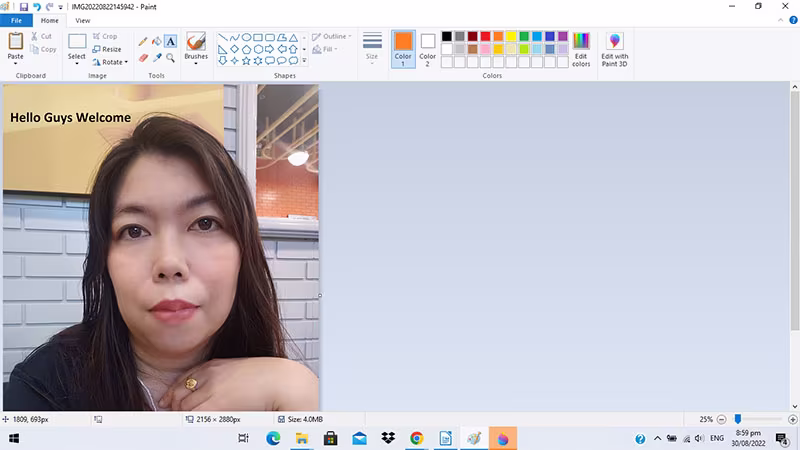Screen dimensions: 800x450
Task: Pick the purple color swatch
Action: point(563,36)
